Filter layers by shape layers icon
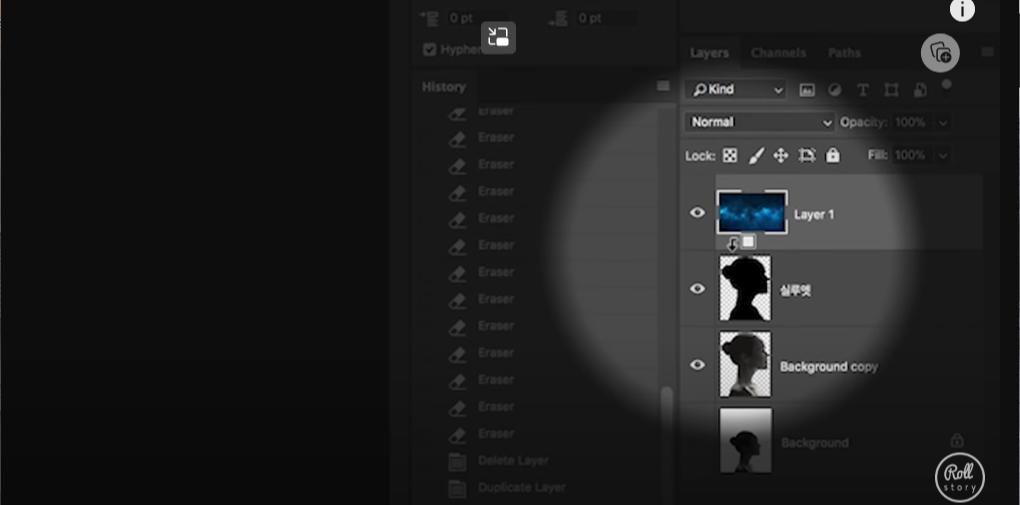 [x=891, y=90]
